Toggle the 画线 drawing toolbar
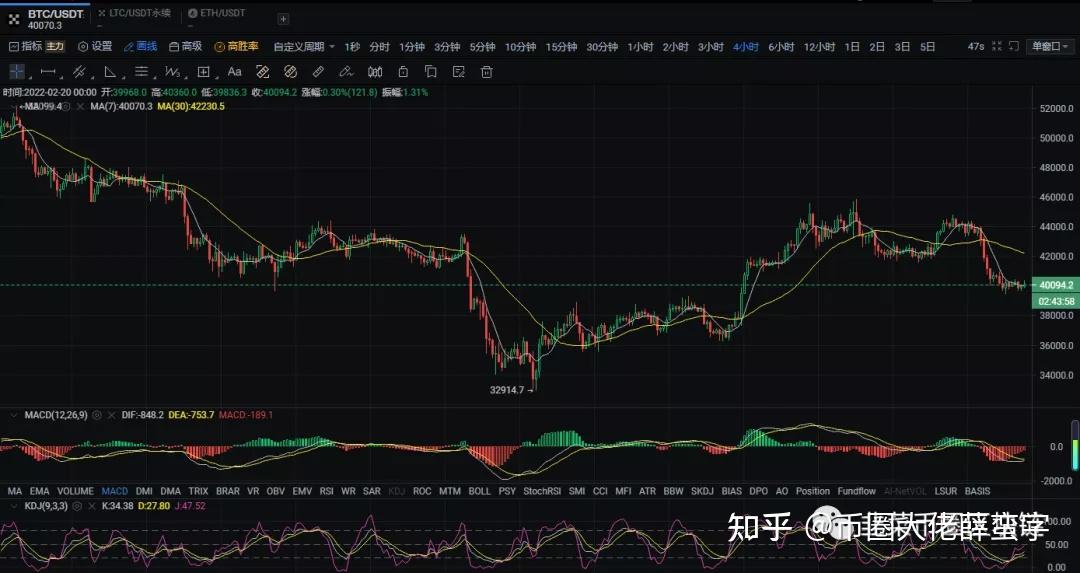The height and width of the screenshot is (573, 1080). (141, 46)
